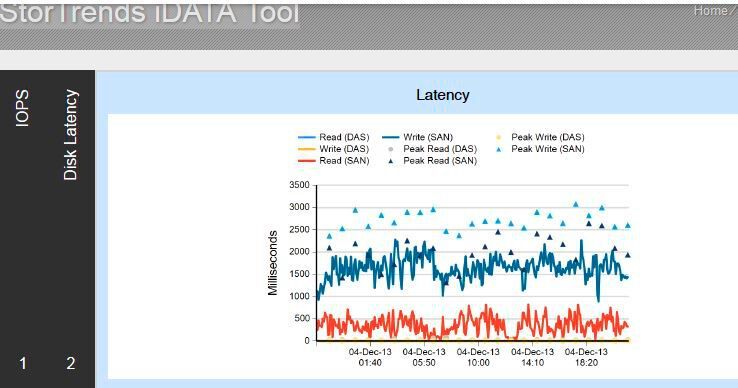Click number 2 under Disk Latency
738x388 pixels.
[x=71, y=363]
